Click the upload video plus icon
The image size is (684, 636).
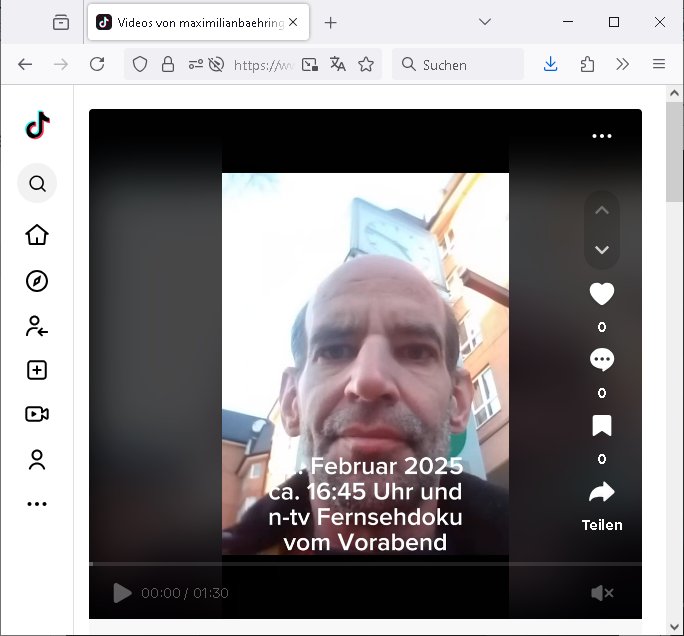[37, 370]
